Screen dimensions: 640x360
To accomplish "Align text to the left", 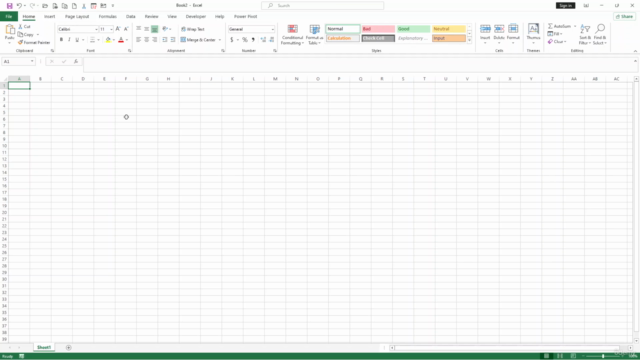I will pyautogui.click(x=139, y=40).
